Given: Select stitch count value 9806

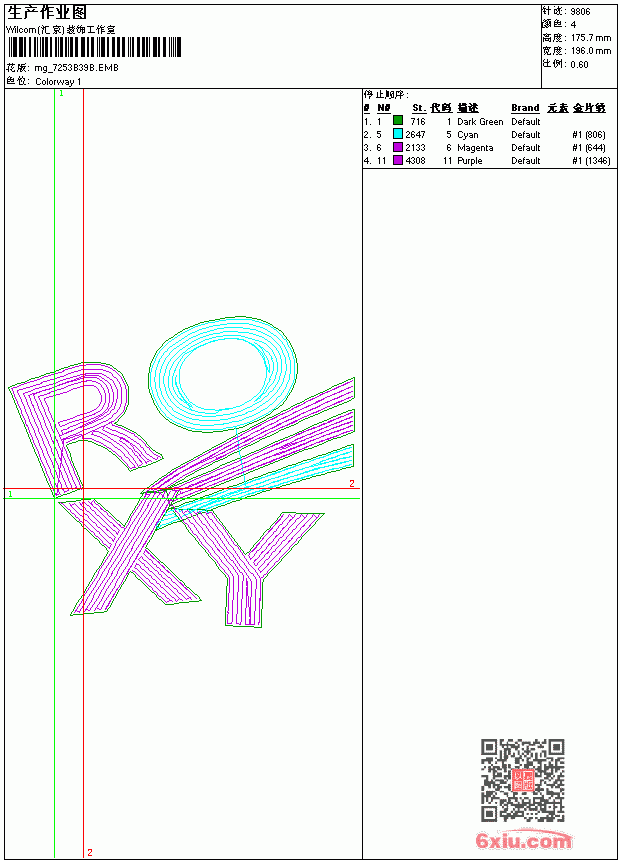Looking at the screenshot, I should (x=580, y=12).
